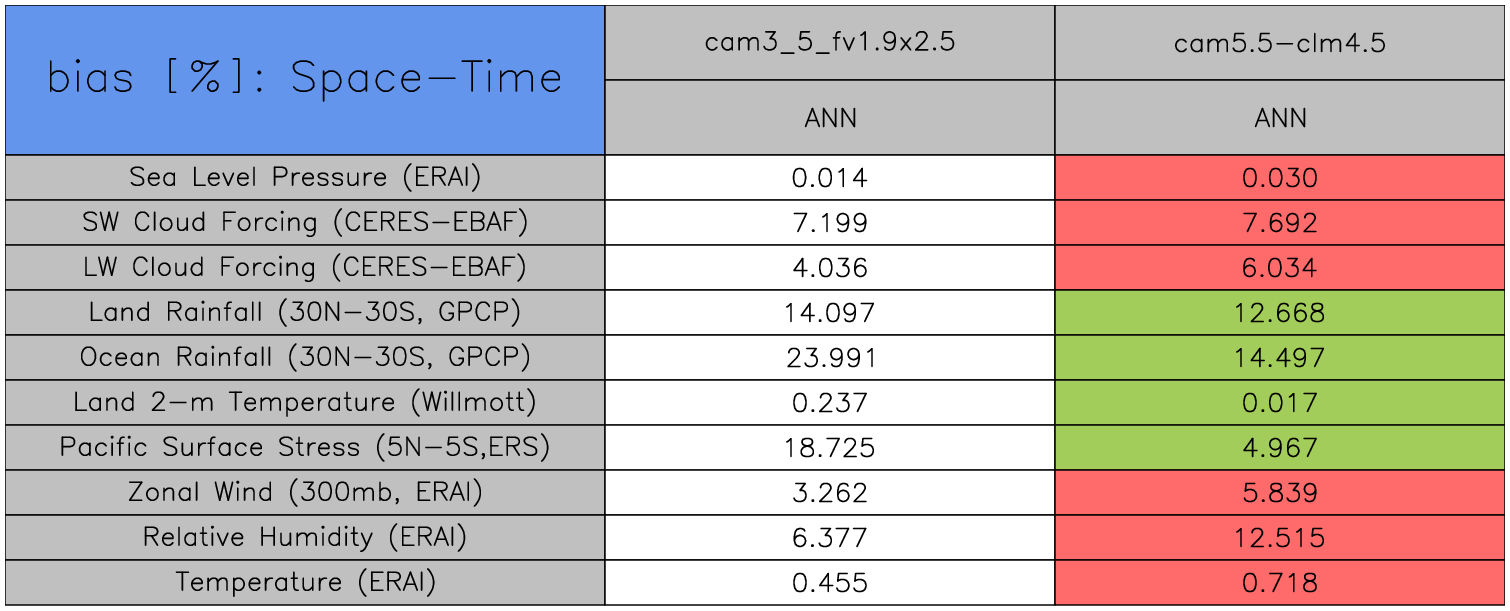Select the LW Cloud Forcing (CERES-EBAF) row label
Screen dimensions: 1510x611
305,267
